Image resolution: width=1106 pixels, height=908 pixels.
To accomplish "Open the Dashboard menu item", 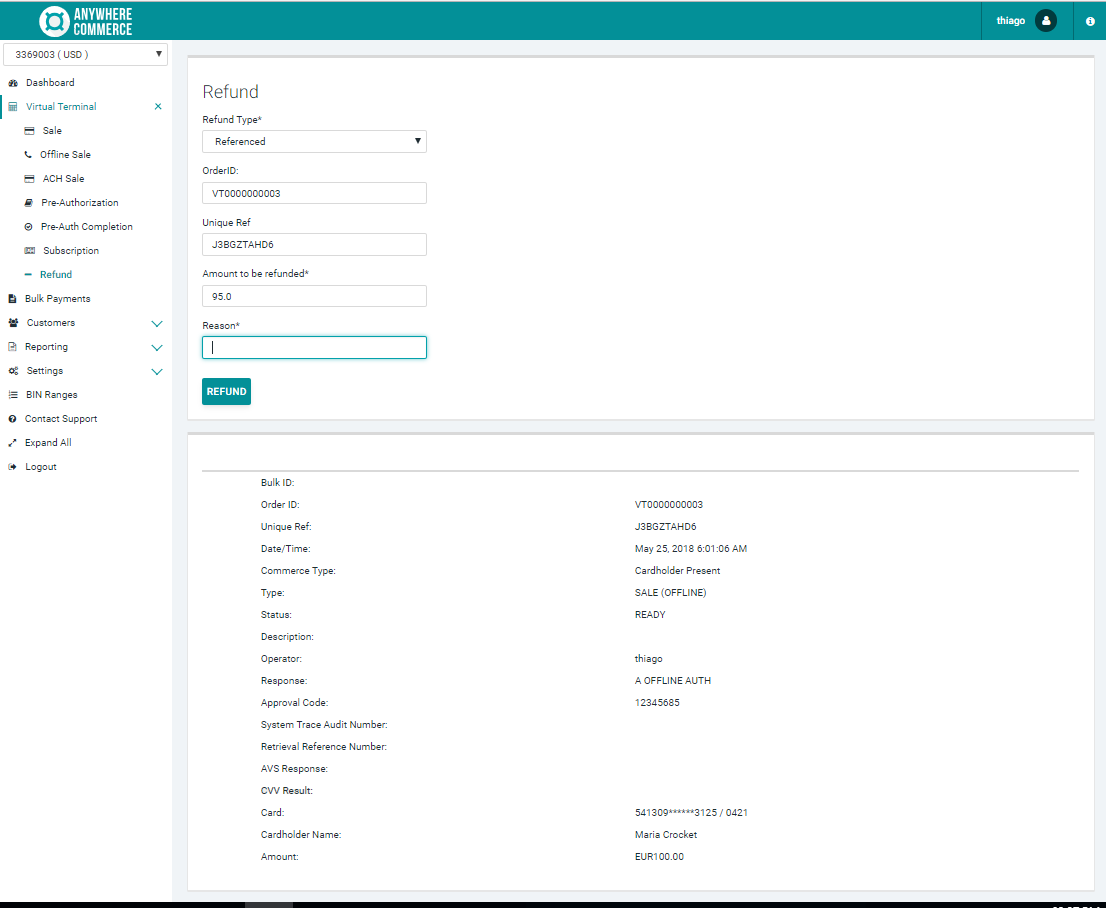I will pyautogui.click(x=50, y=83).
